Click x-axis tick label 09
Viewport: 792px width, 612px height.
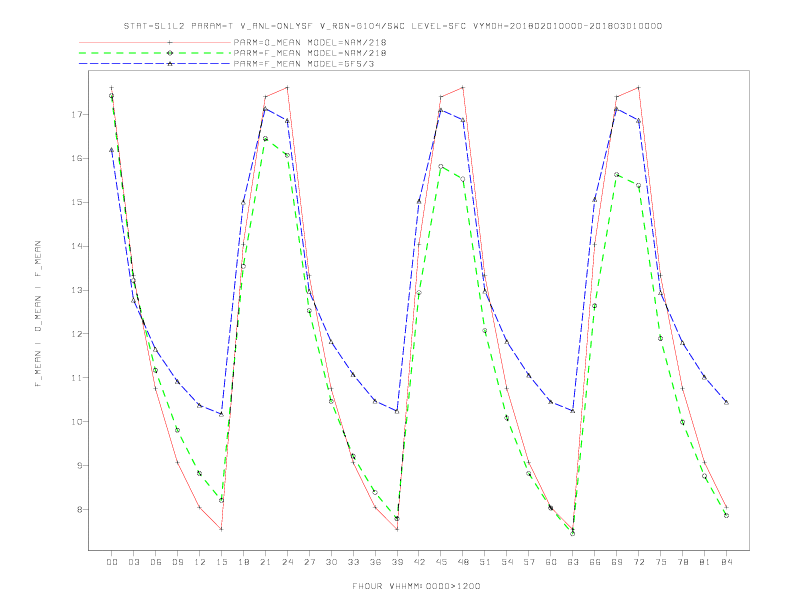(177, 562)
